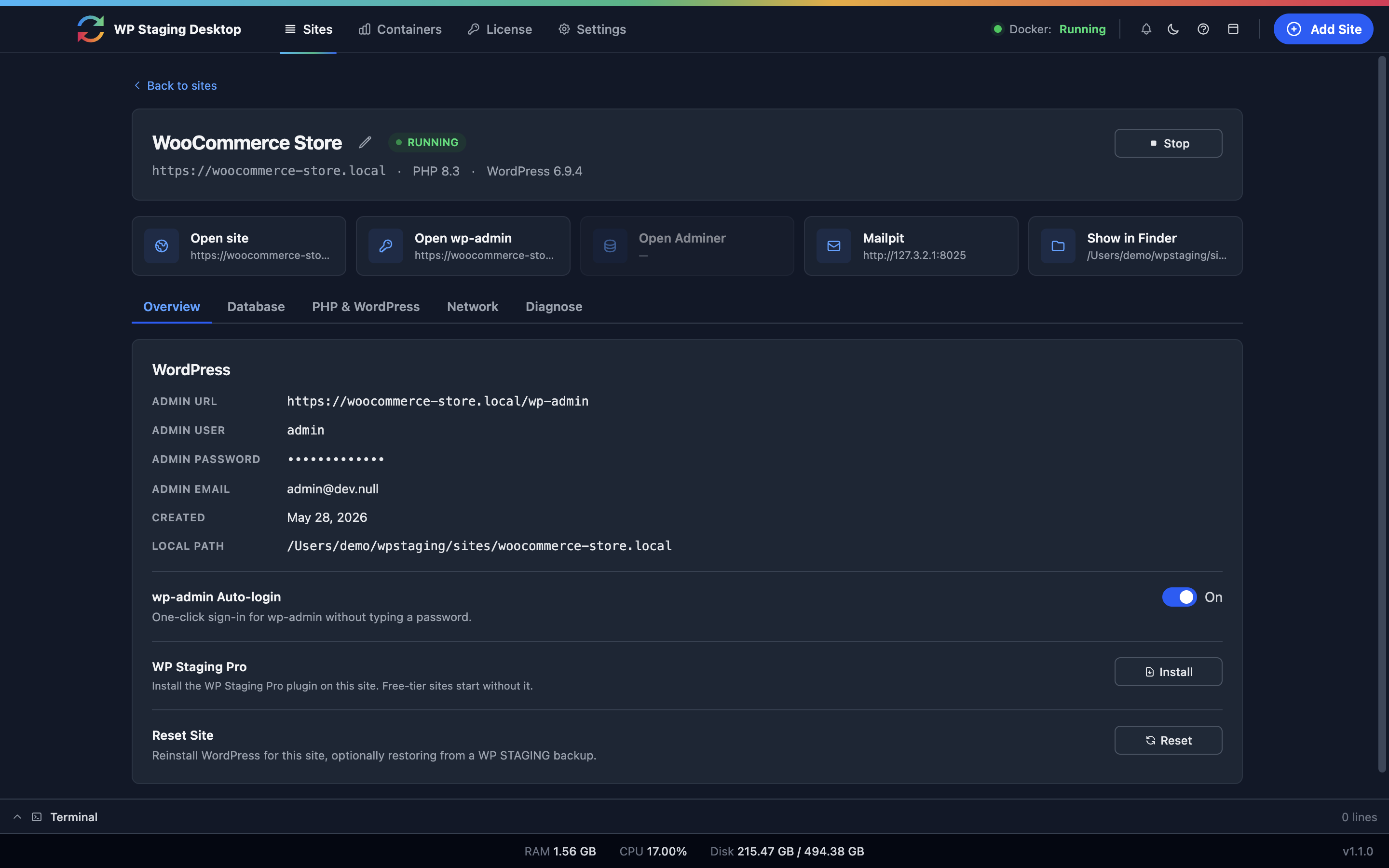Click Show in Finder card title
This screenshot has width=1389, height=868.
pyautogui.click(x=1131, y=238)
